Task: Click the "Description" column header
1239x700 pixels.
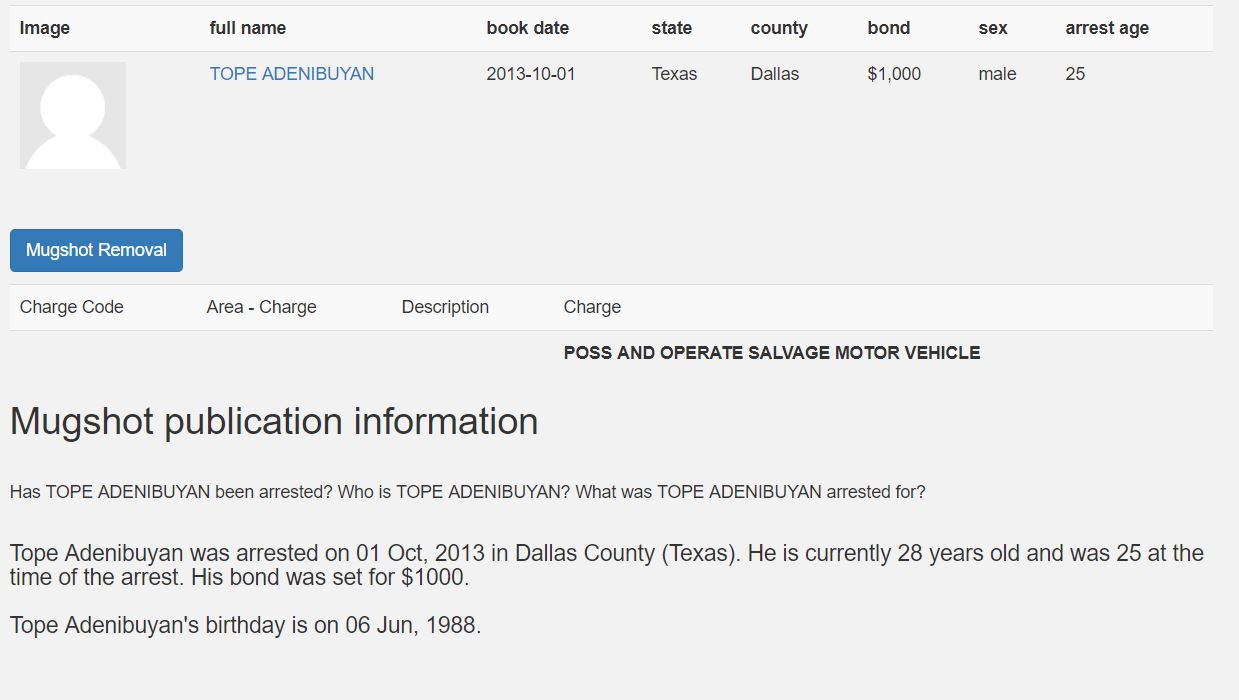Action: [445, 307]
